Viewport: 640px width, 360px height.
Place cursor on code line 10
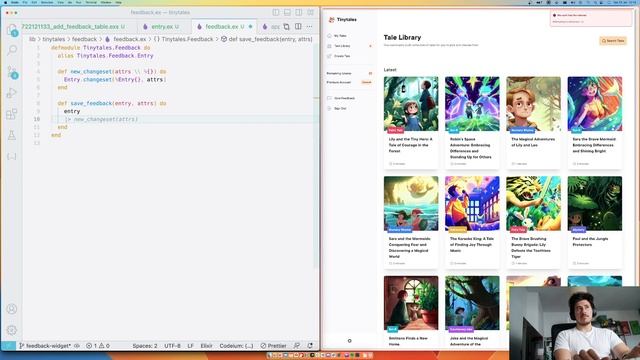(x=184, y=119)
